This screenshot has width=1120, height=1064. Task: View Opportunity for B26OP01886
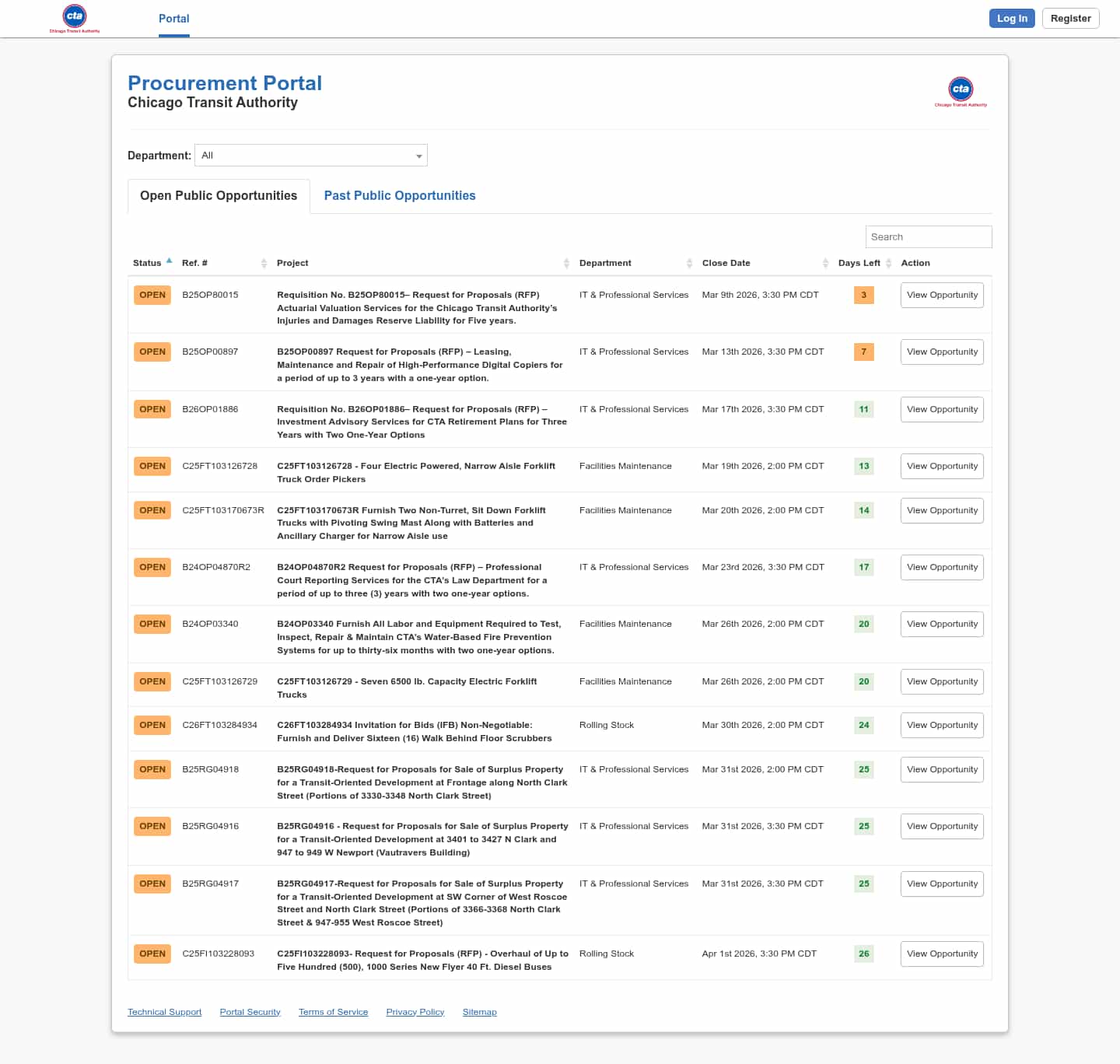click(942, 410)
